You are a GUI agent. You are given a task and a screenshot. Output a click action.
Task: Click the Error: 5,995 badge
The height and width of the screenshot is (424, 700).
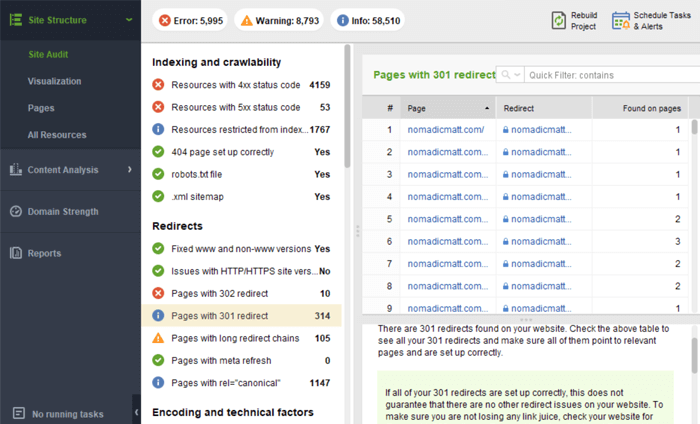190,21
